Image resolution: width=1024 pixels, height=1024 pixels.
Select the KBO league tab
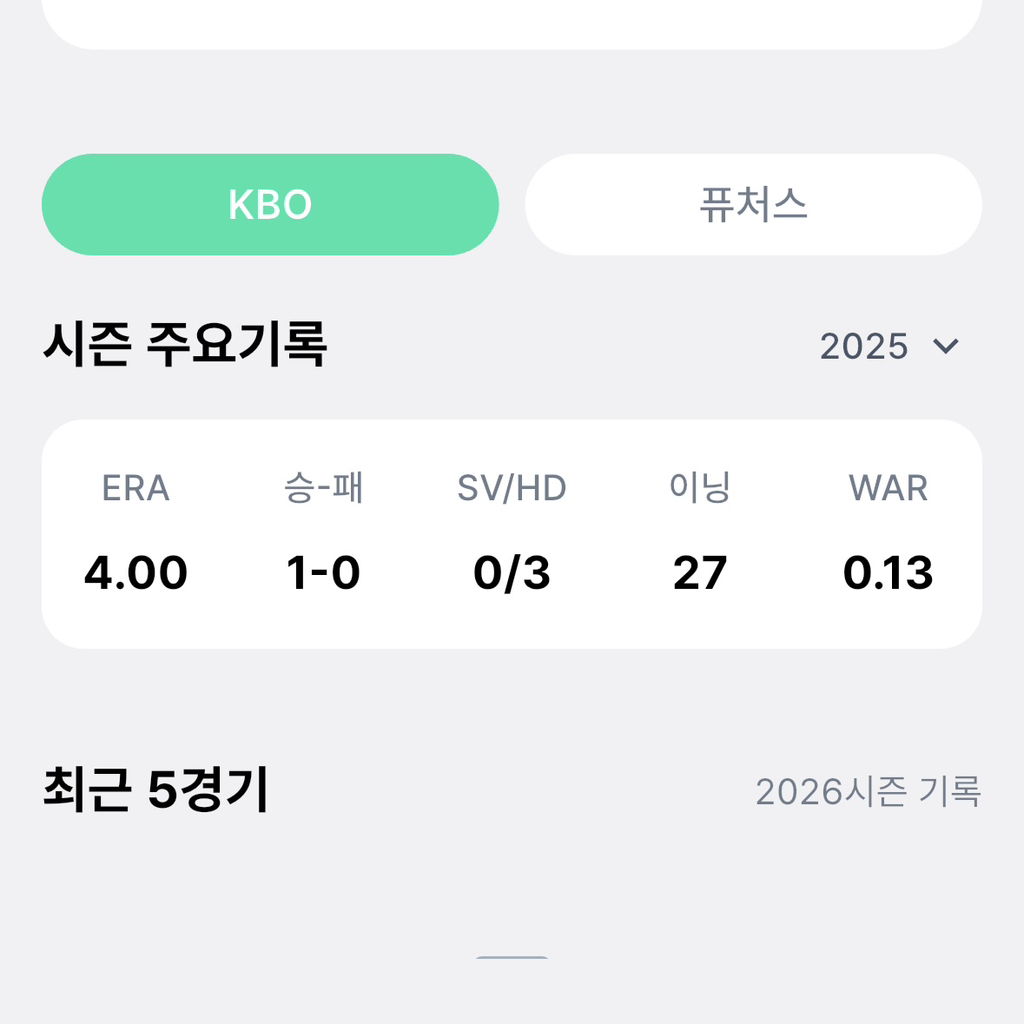click(270, 204)
